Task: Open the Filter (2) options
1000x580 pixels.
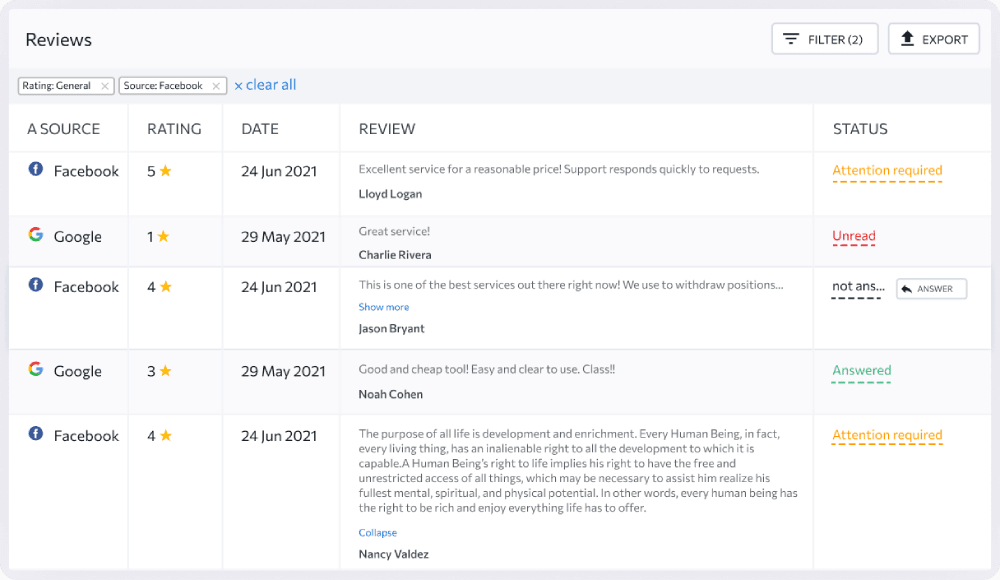Action: (x=825, y=39)
